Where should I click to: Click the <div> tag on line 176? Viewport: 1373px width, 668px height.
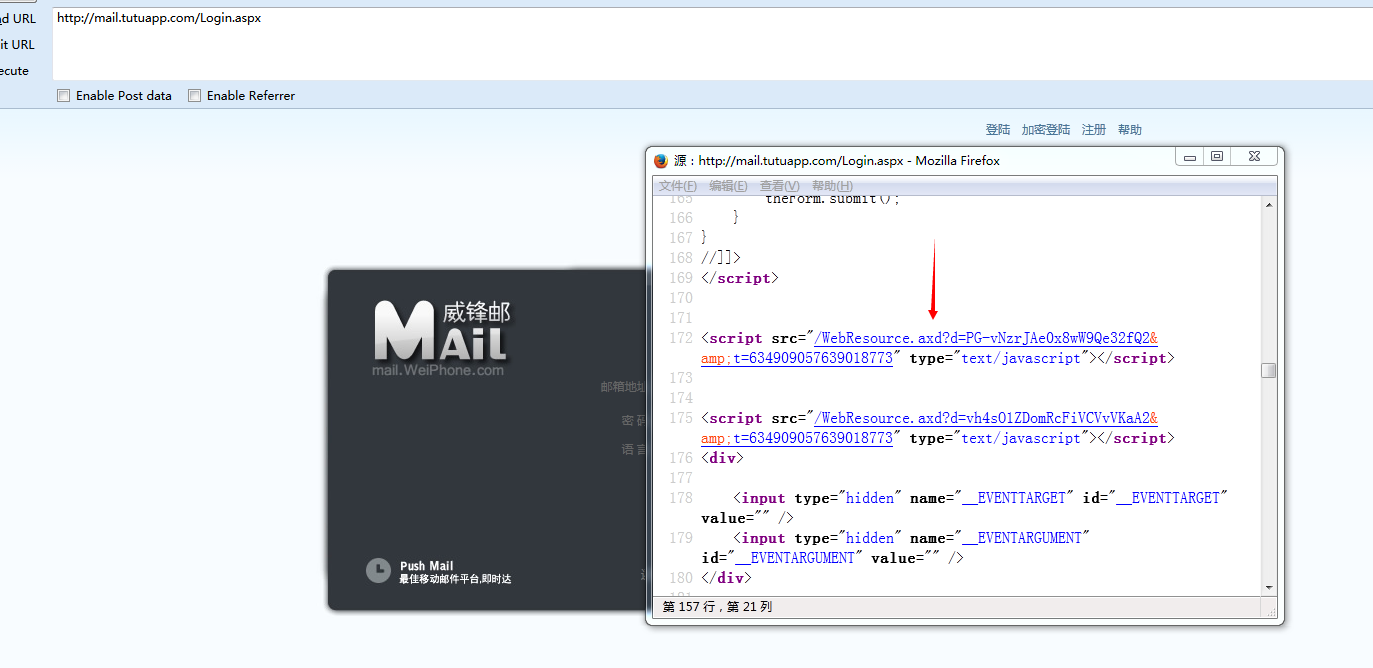coord(722,458)
